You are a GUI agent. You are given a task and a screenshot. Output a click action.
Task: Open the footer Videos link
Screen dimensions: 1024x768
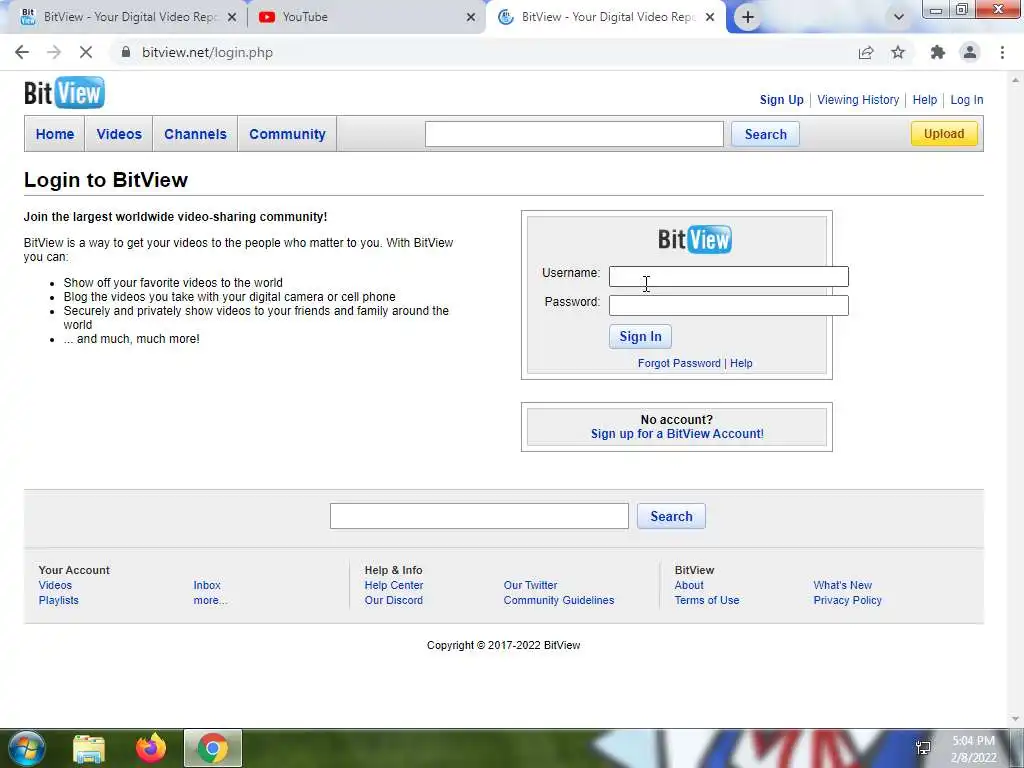[x=55, y=585]
